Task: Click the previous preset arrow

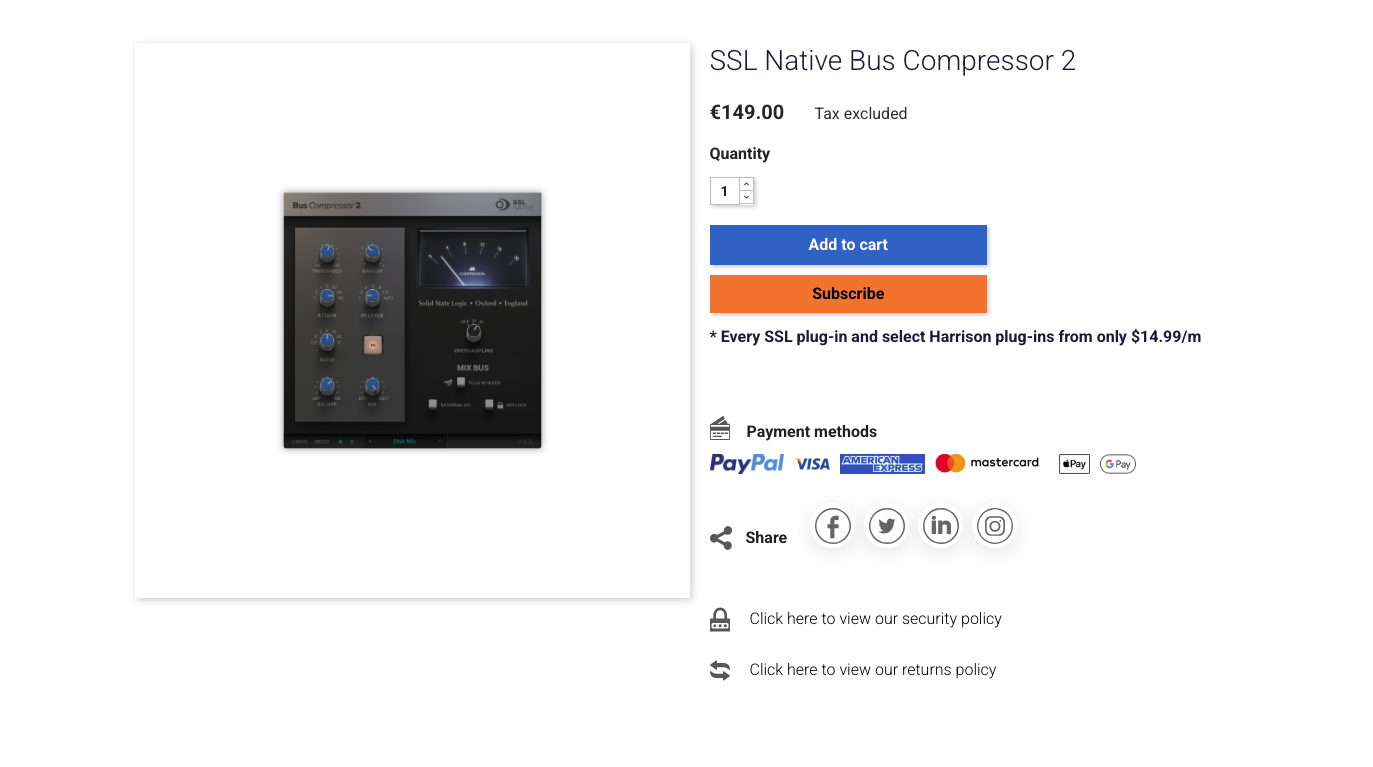Action: click(369, 441)
